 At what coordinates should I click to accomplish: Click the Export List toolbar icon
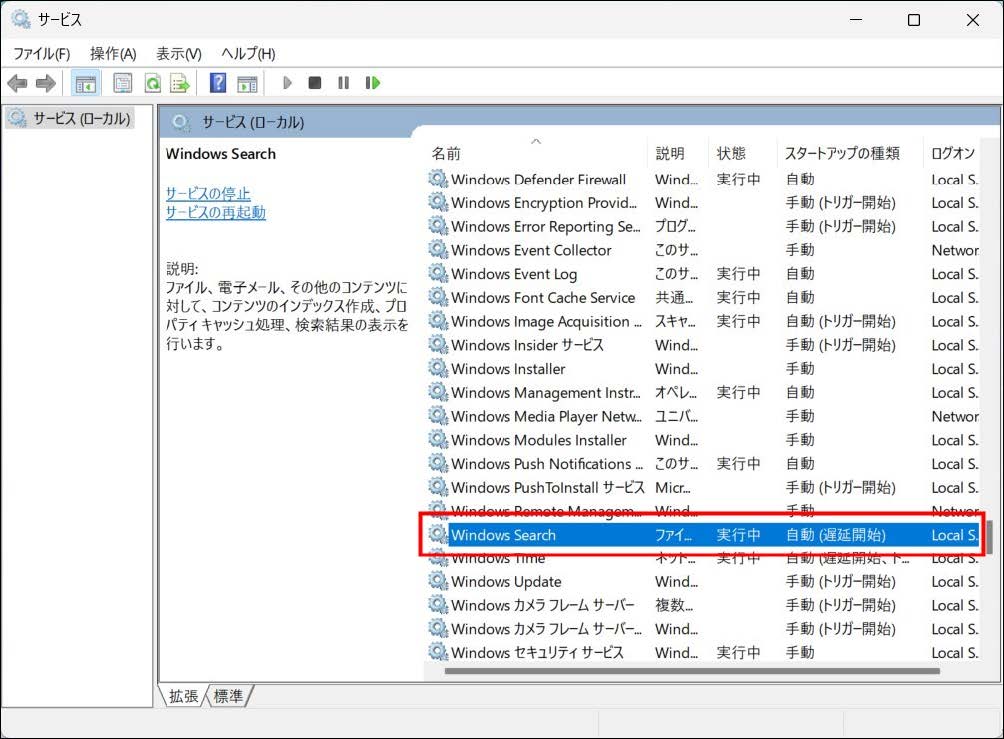180,83
